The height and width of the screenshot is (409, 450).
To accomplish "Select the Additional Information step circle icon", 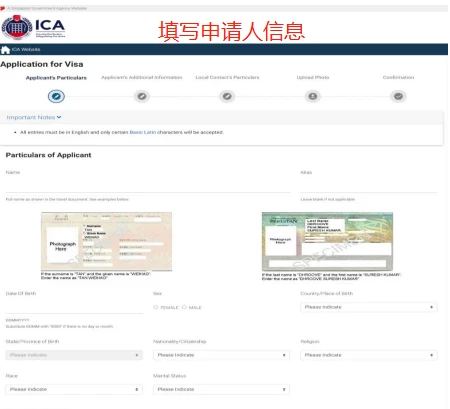I will pyautogui.click(x=142, y=96).
